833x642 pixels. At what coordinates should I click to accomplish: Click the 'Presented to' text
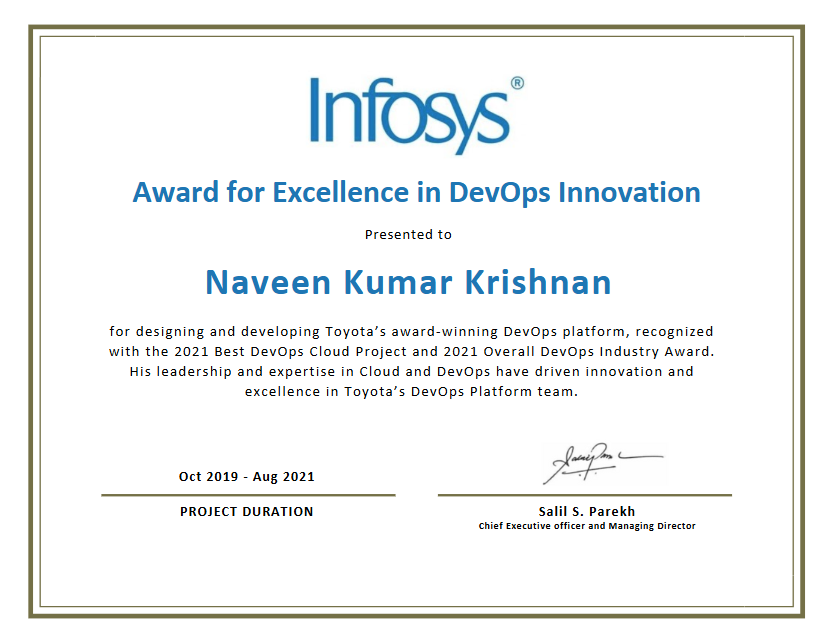click(408, 234)
